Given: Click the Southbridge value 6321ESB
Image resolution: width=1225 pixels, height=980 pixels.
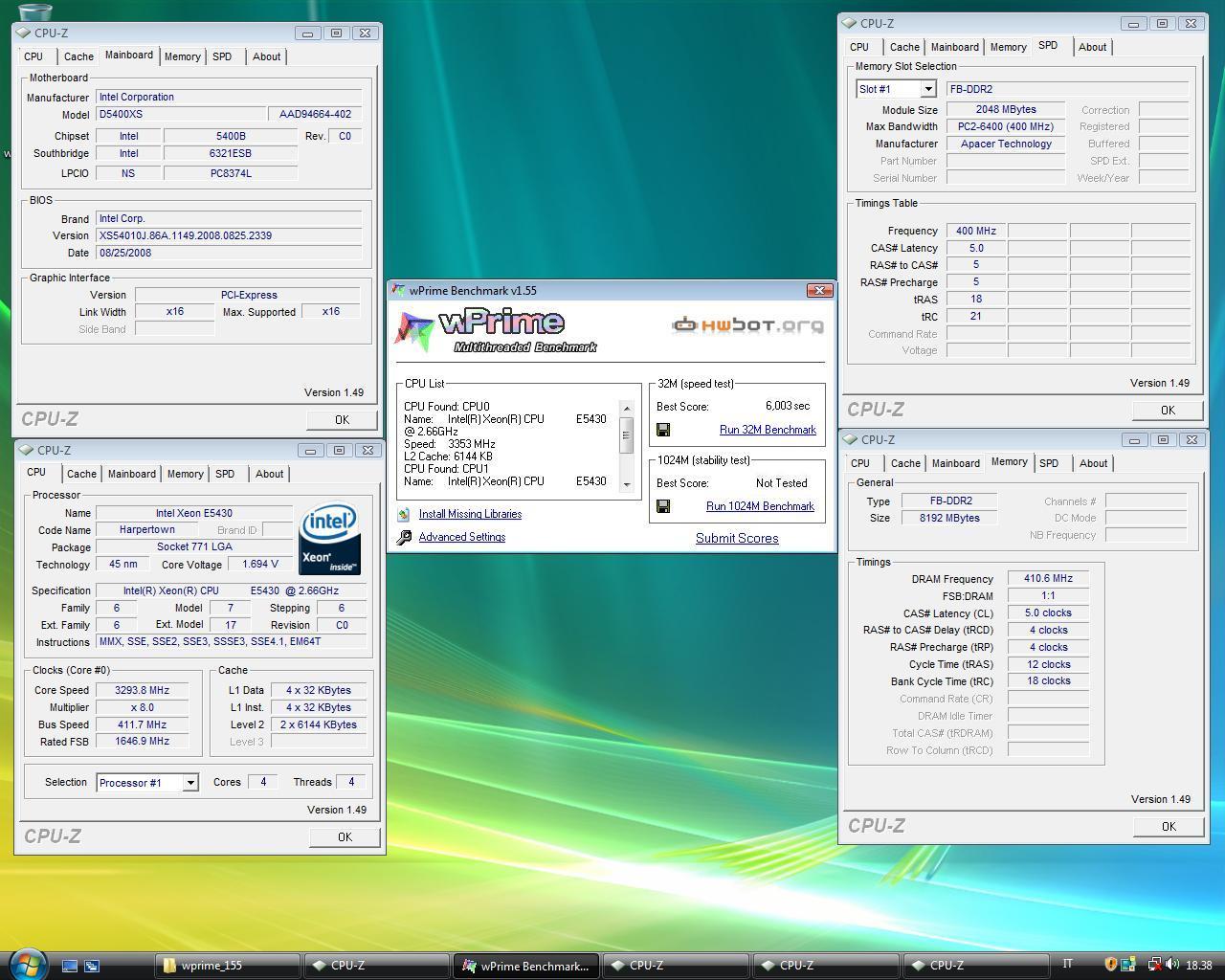Looking at the screenshot, I should point(230,153).
